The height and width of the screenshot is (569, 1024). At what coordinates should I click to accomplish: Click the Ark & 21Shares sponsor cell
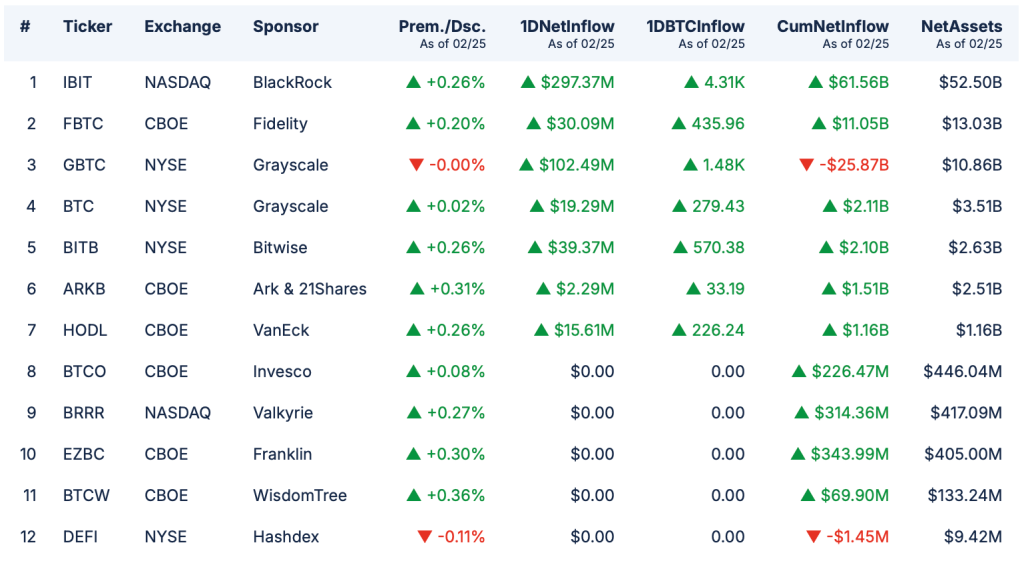[x=309, y=289]
